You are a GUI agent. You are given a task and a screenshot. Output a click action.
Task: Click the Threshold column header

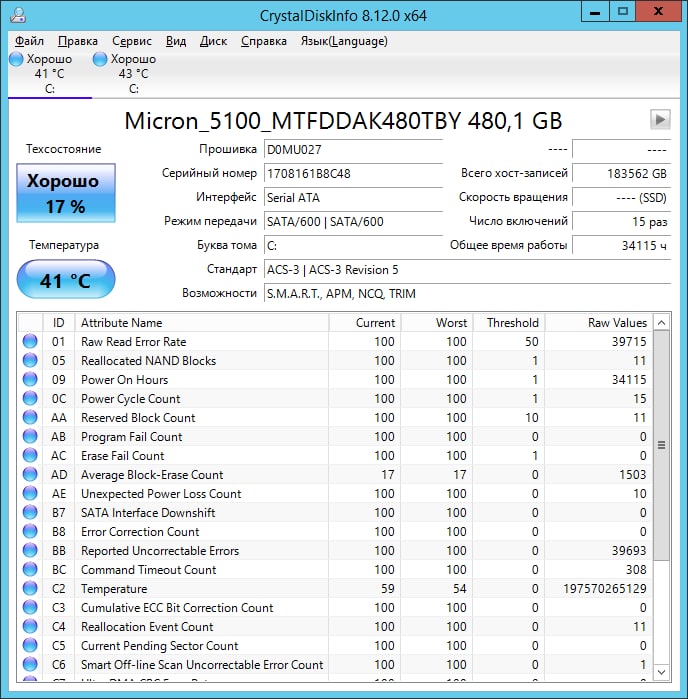click(x=509, y=322)
